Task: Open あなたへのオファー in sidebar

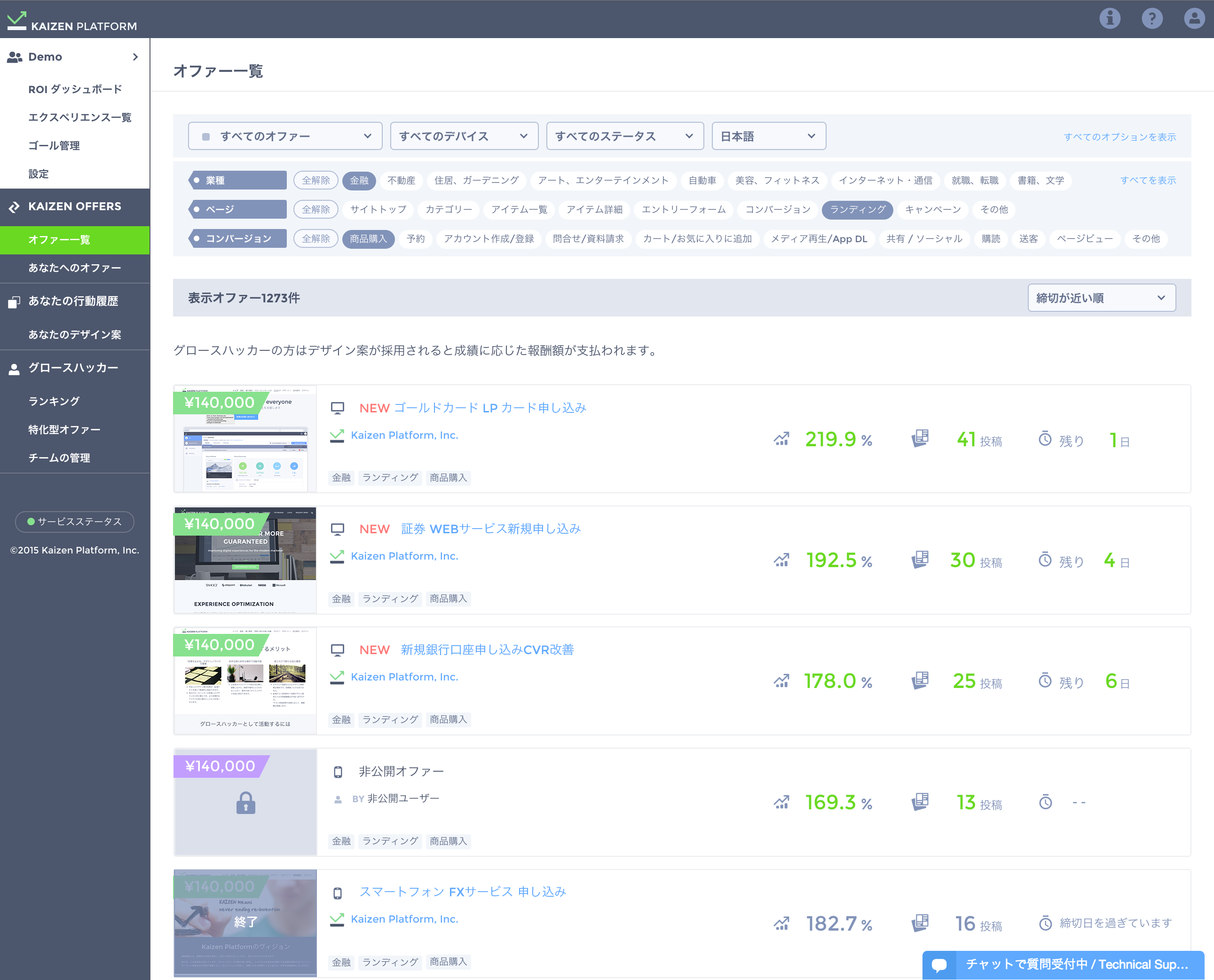Action: 75,268
